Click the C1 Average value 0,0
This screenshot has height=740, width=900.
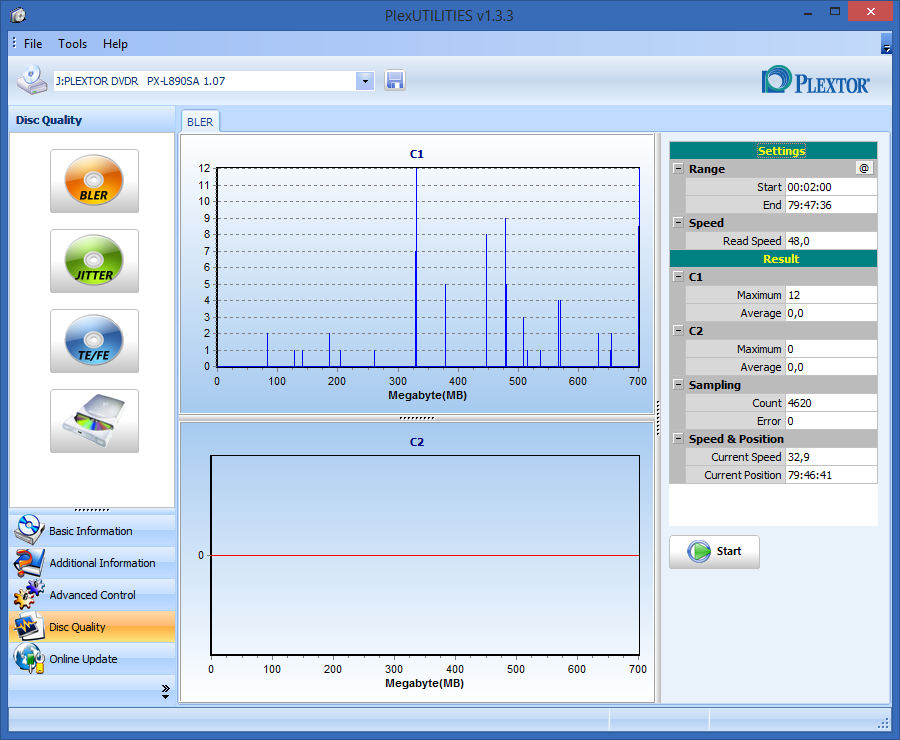(x=831, y=313)
